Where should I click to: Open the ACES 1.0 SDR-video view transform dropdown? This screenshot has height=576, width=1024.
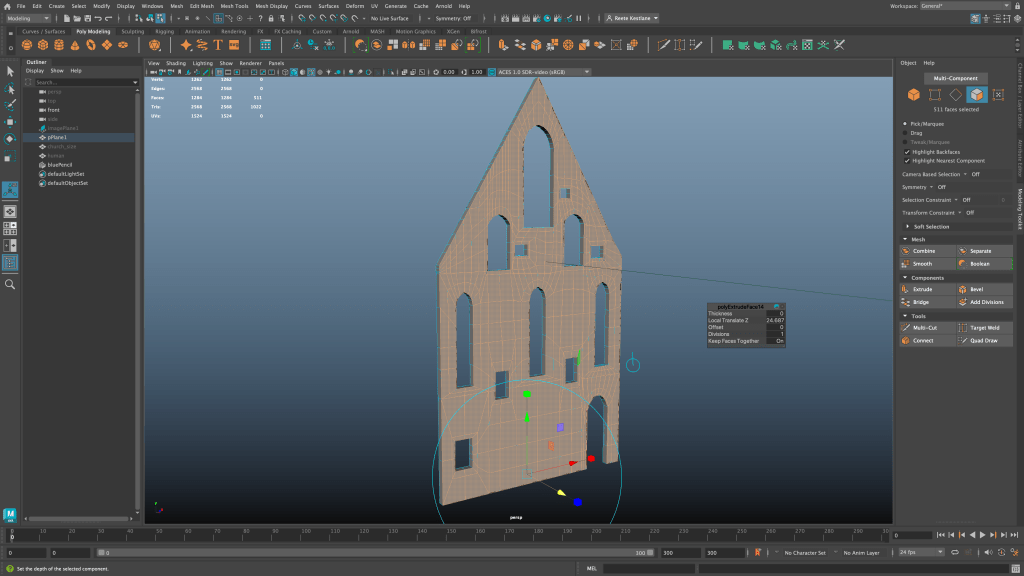click(x=543, y=72)
